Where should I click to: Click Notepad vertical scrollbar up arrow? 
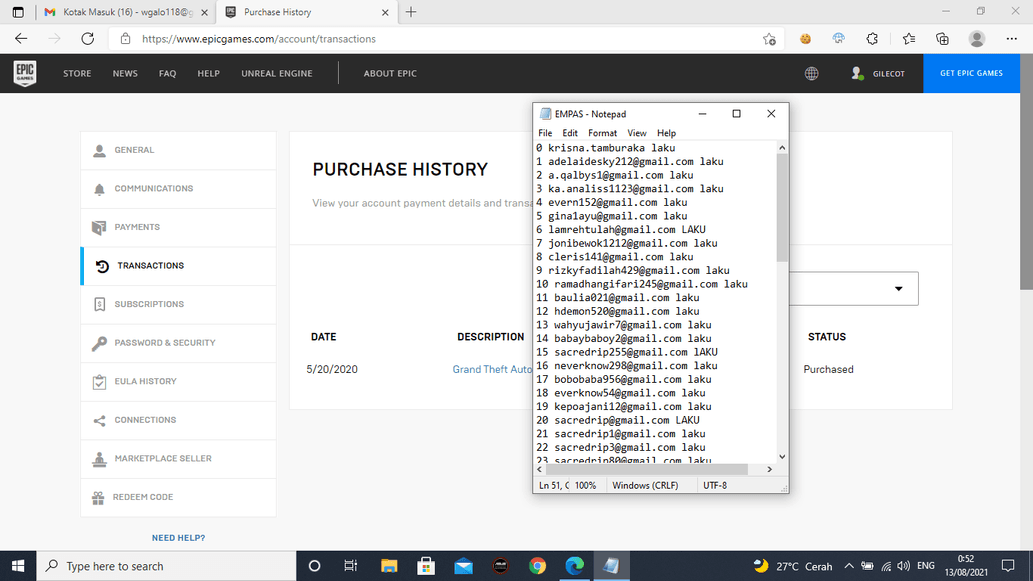782,148
